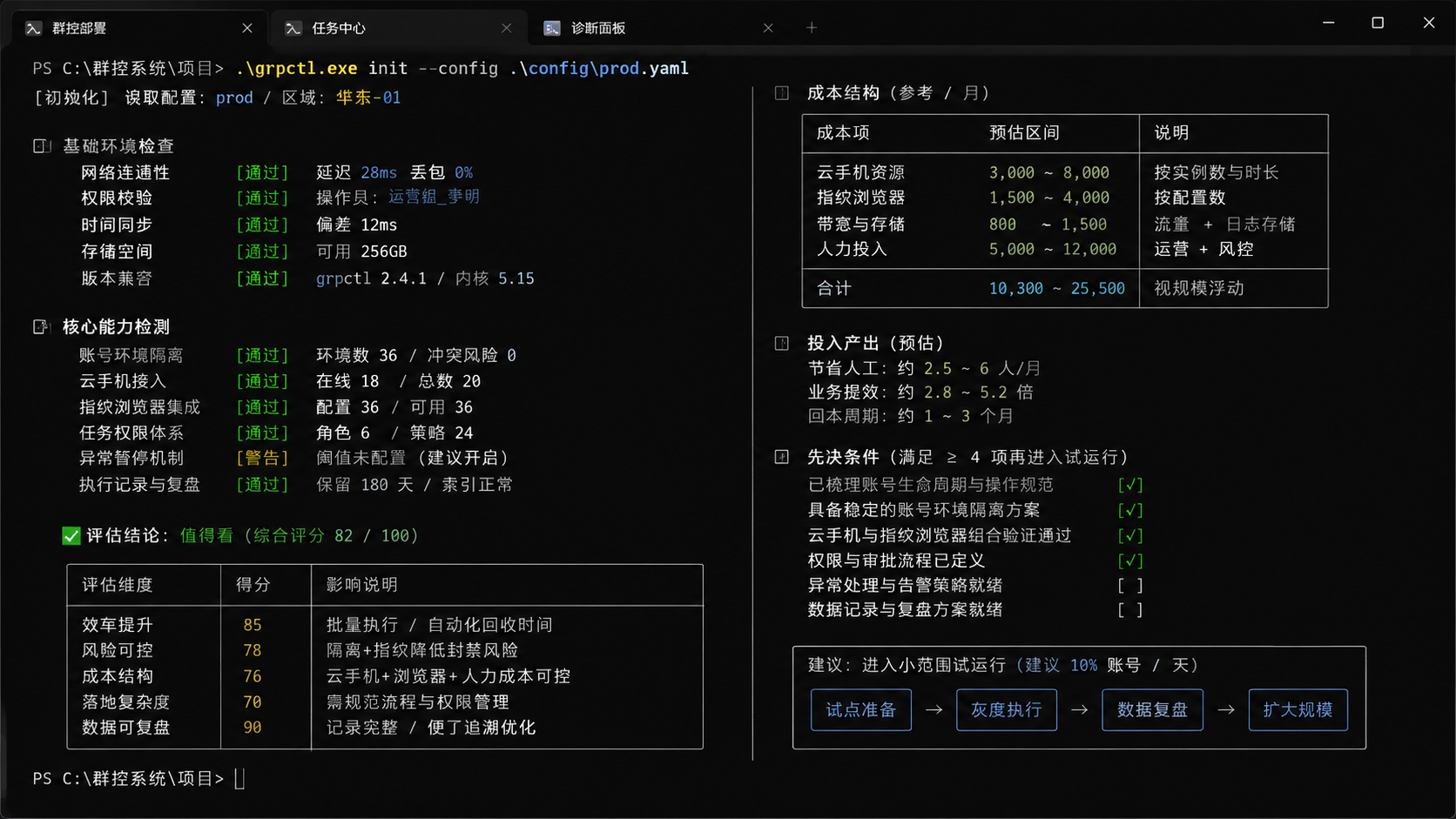Click score 90 for 数据可复盘
This screenshot has width=1456, height=819.
(253, 727)
